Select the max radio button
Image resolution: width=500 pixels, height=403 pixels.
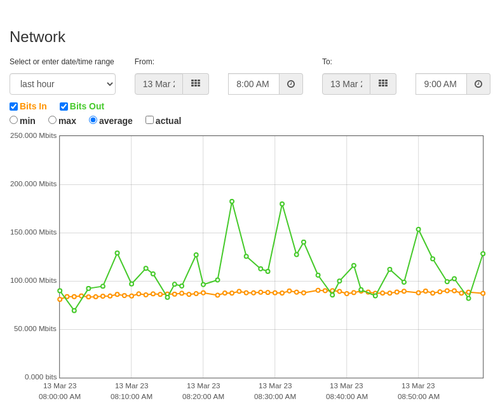(x=52, y=120)
